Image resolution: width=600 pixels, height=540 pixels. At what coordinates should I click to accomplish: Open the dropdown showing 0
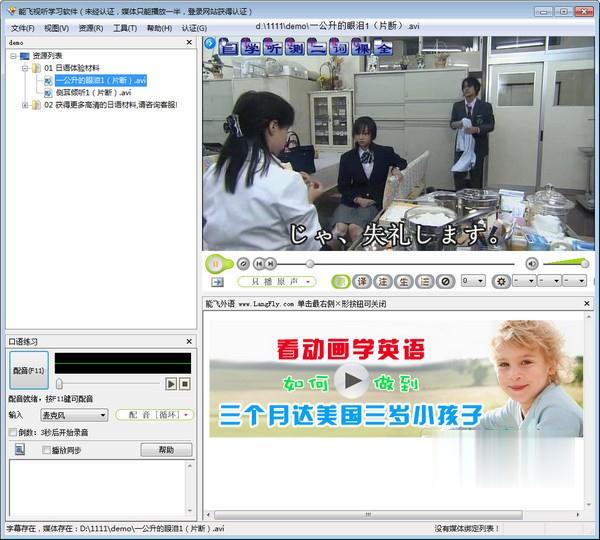473,281
